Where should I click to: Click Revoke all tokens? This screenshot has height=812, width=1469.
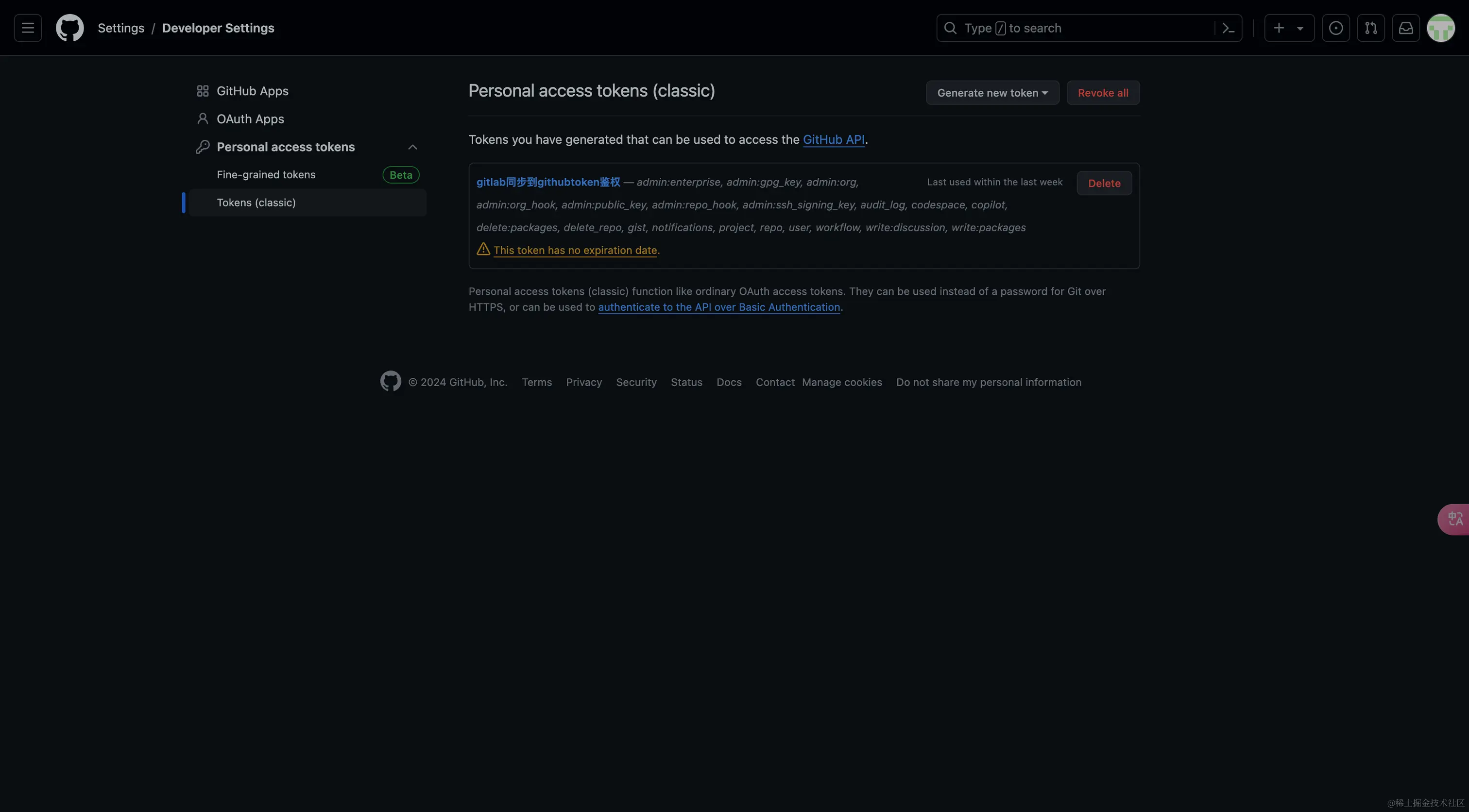(x=1102, y=92)
